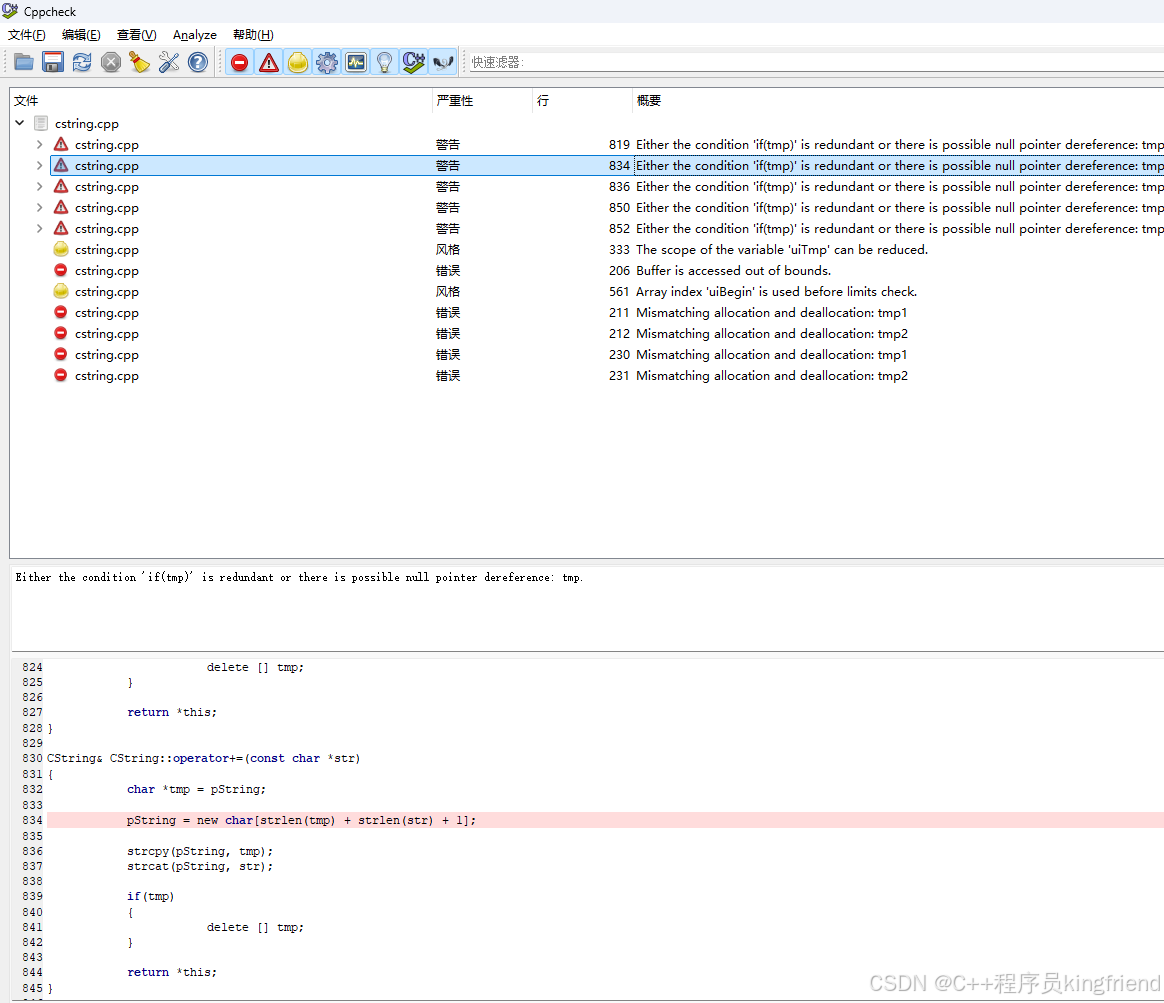Click the line number 852 cell

619,229
